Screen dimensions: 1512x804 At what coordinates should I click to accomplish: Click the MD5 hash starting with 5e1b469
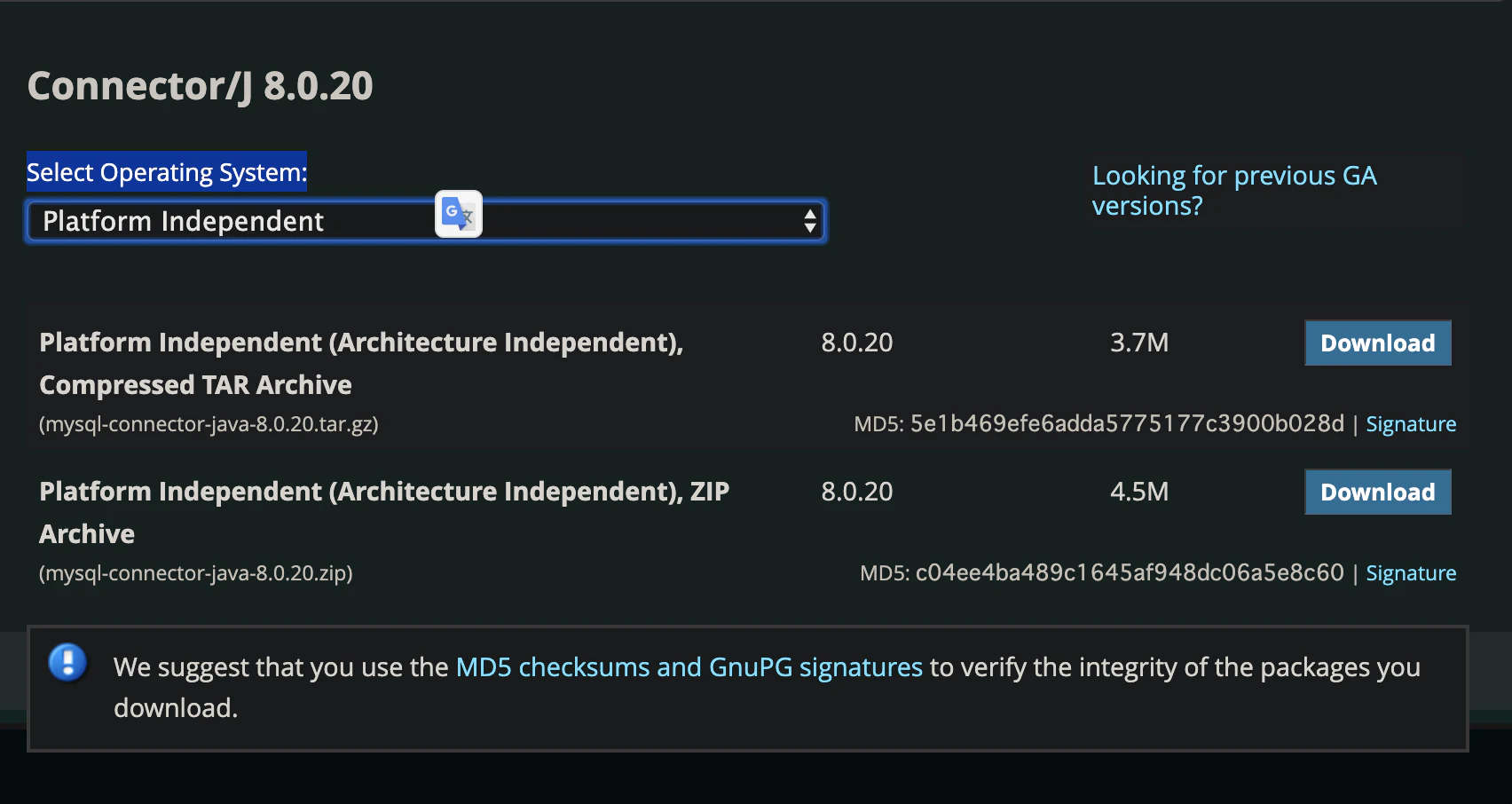coord(1127,424)
